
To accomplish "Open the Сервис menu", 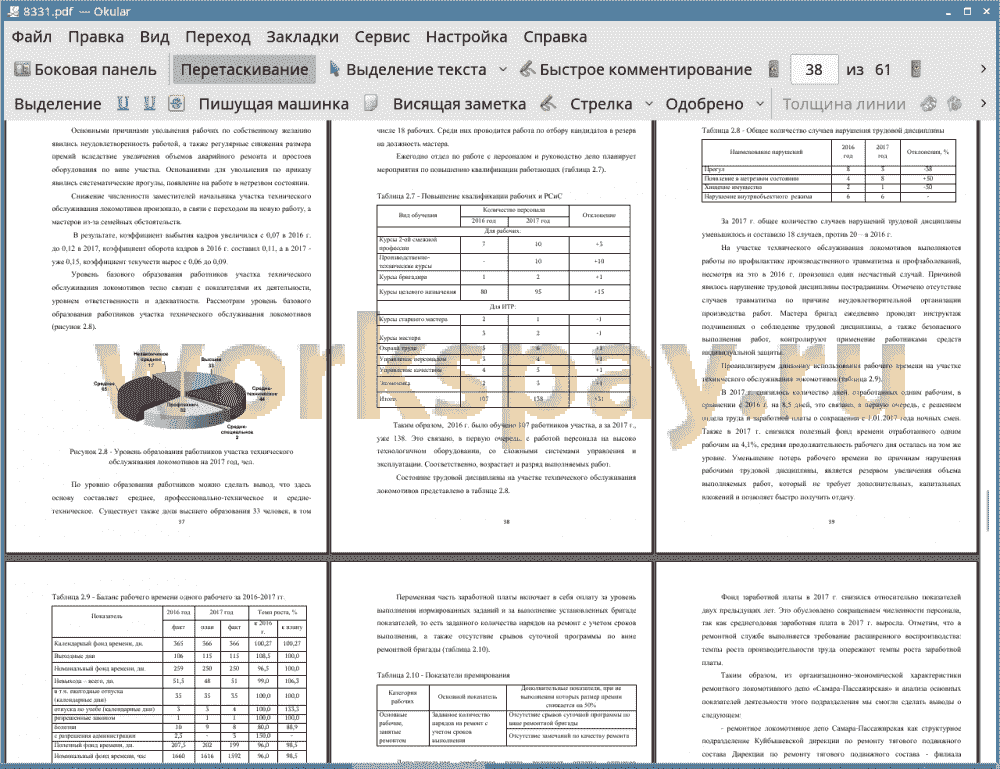I will 382,37.
